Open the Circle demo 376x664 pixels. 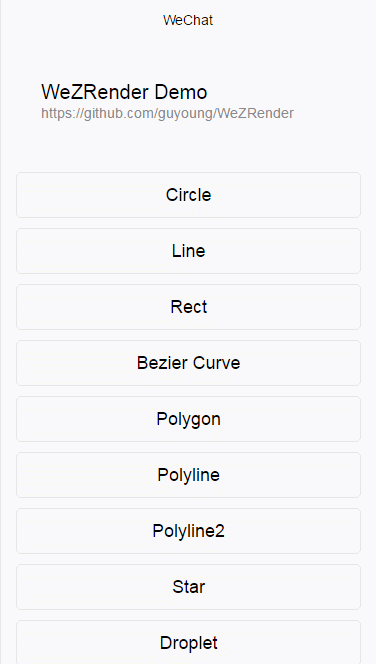point(188,195)
